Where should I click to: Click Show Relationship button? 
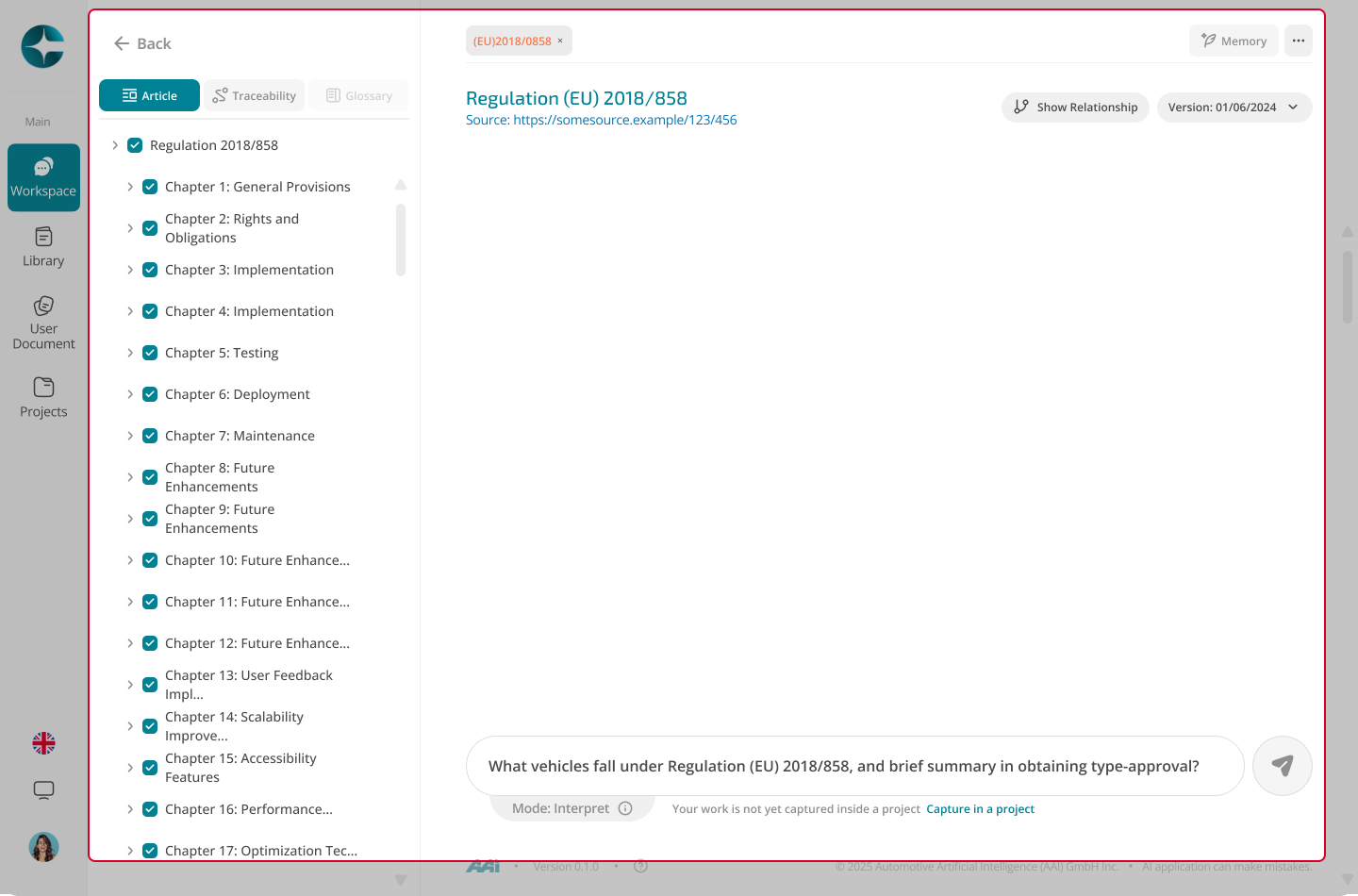tap(1075, 107)
